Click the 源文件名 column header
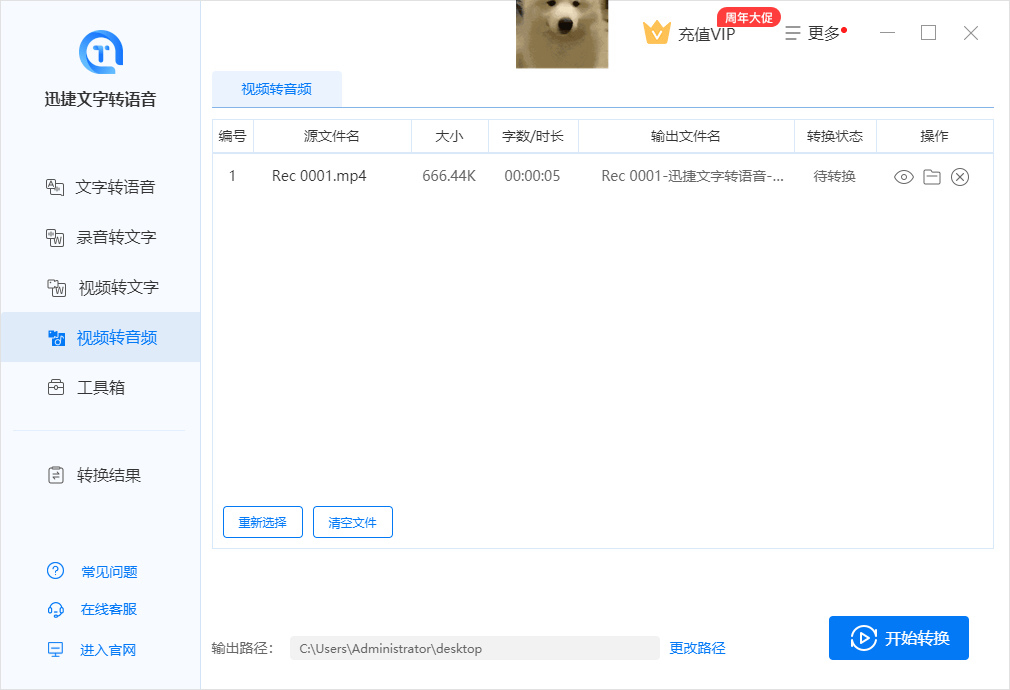The height and width of the screenshot is (690, 1010). point(332,136)
